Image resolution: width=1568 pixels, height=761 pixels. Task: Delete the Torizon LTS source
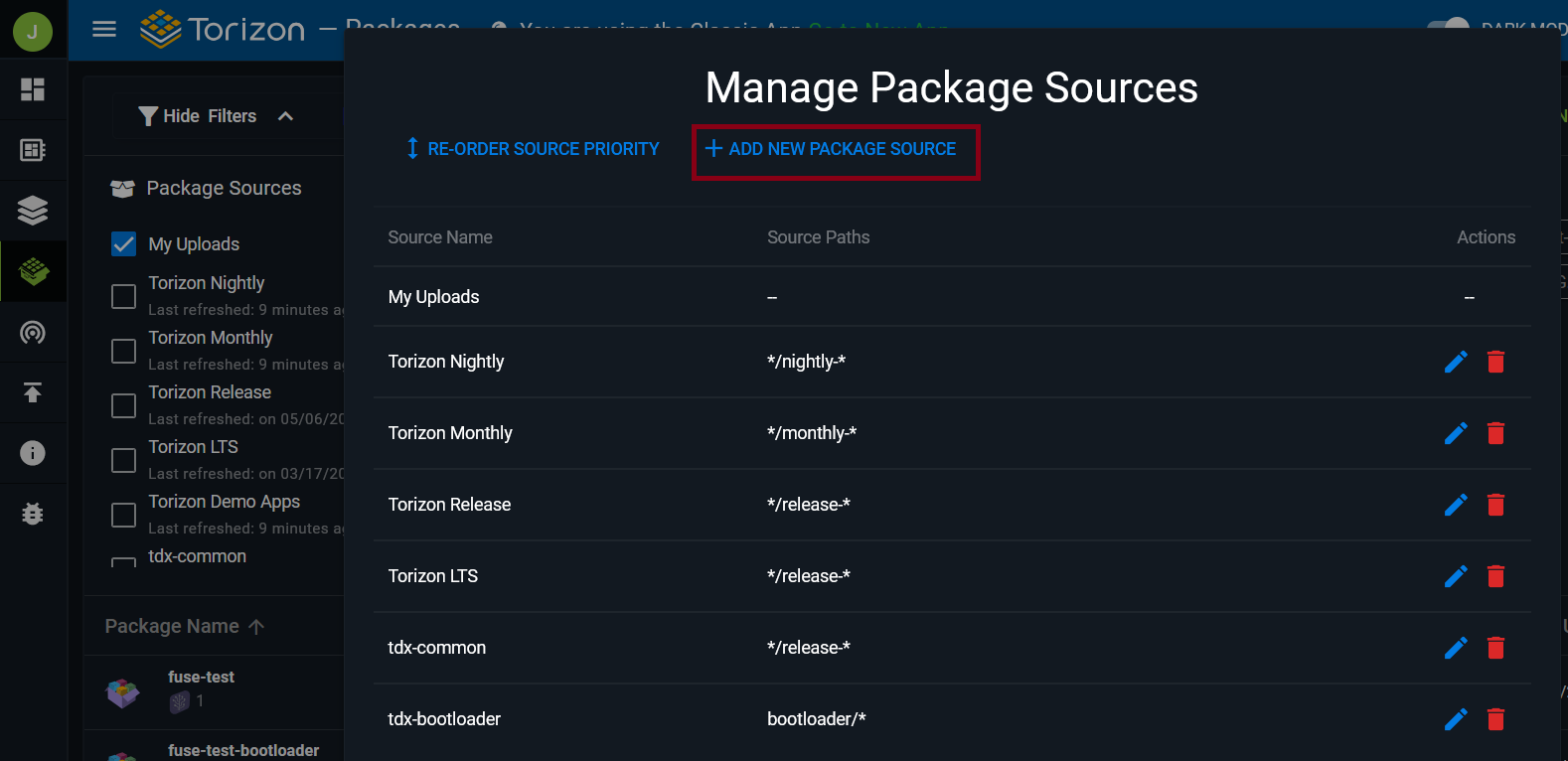1495,576
